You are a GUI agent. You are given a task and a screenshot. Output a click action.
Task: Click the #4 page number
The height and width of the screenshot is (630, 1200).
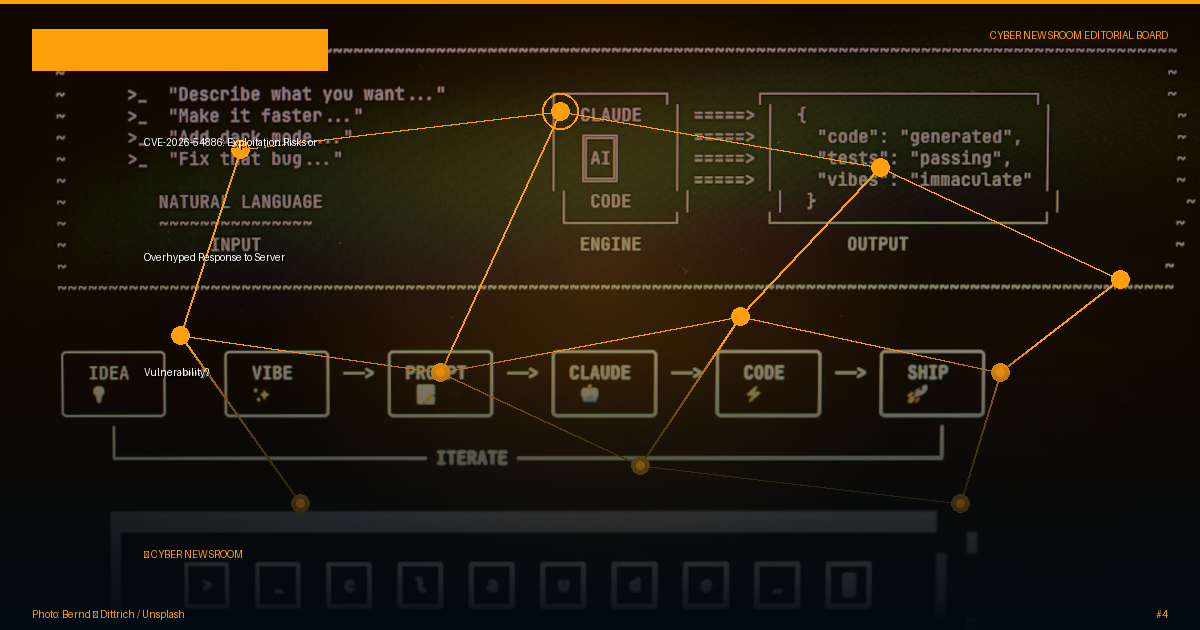pos(1162,614)
